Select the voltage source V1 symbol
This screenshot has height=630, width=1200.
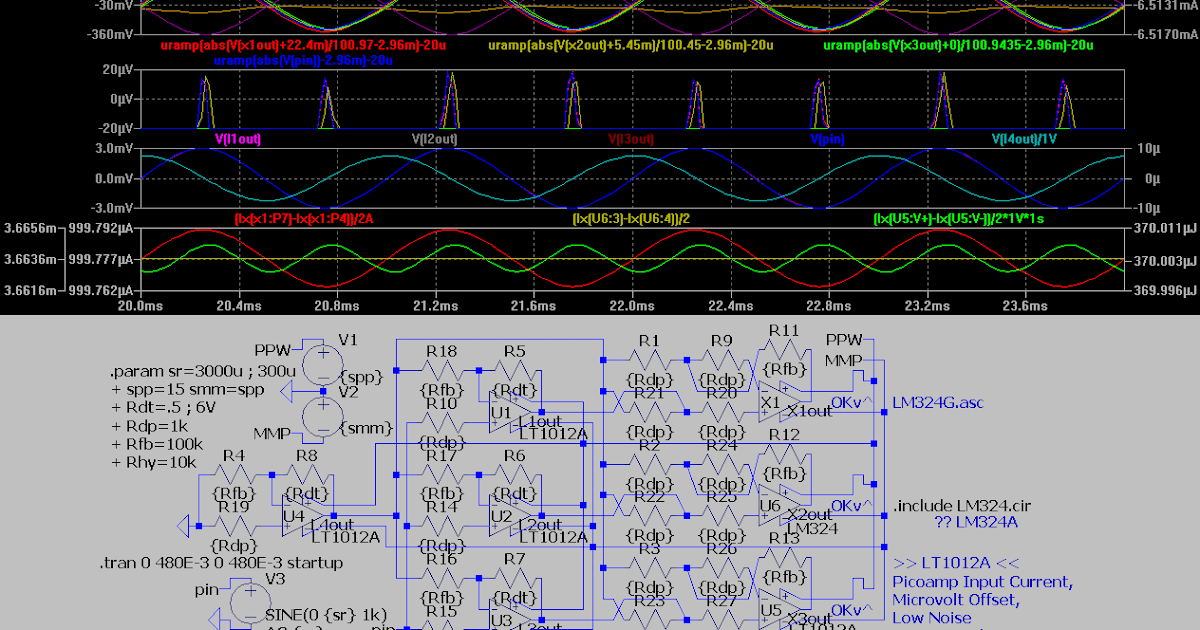coord(322,363)
